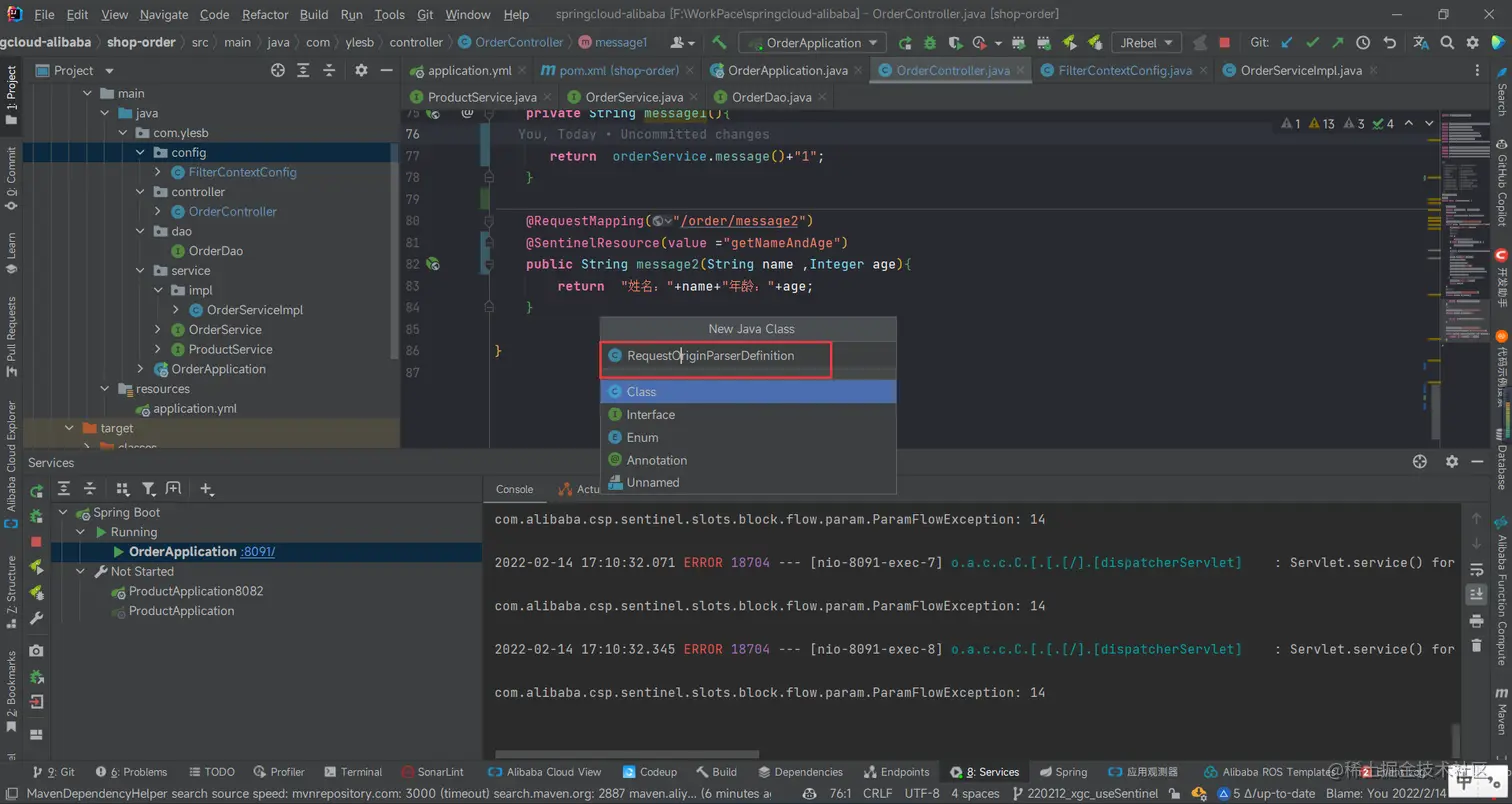1512x804 pixels.
Task: Click UTF-8 encoding in status bar
Action: coord(921,793)
